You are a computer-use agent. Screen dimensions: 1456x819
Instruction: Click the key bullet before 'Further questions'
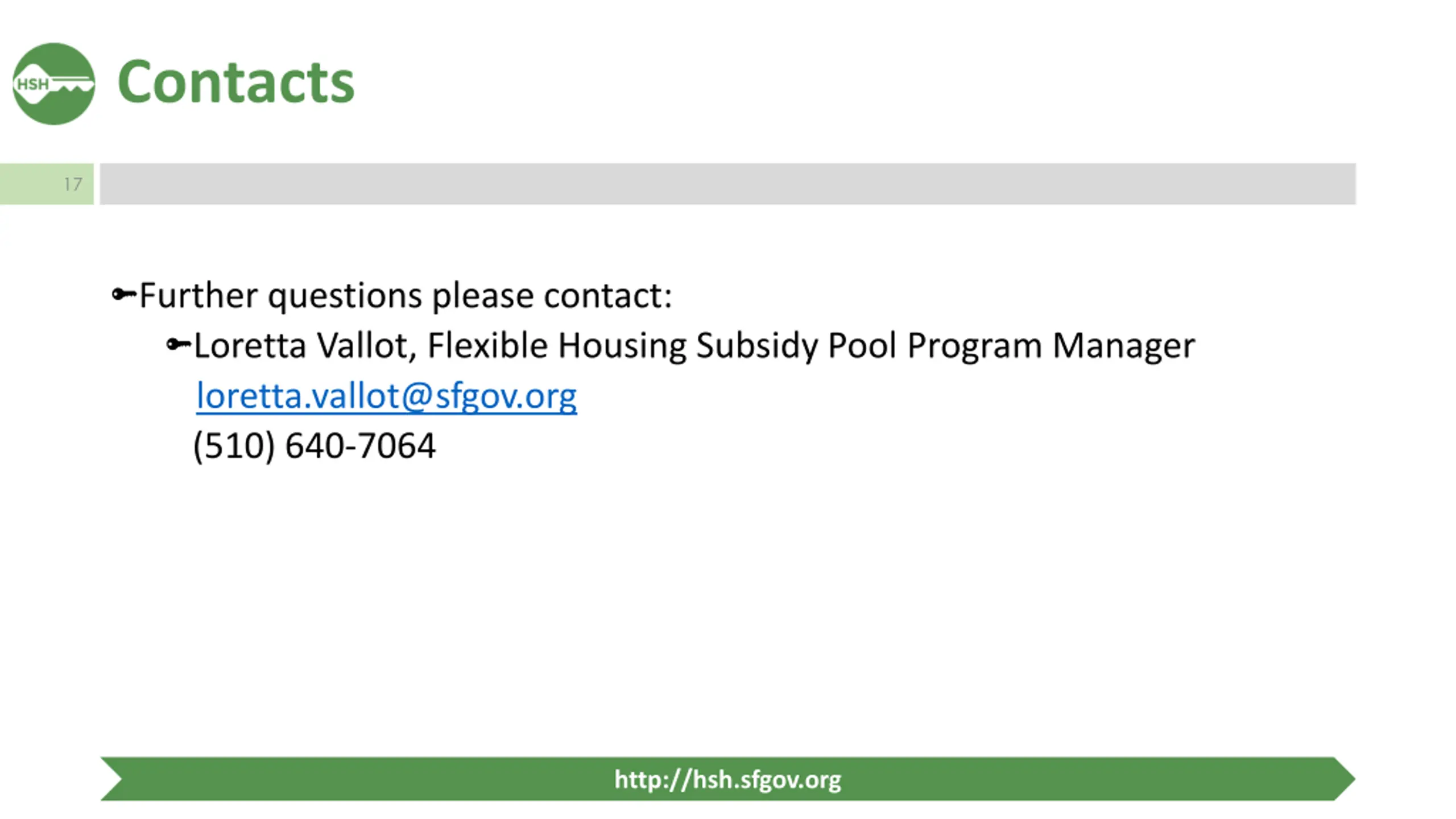click(x=123, y=295)
